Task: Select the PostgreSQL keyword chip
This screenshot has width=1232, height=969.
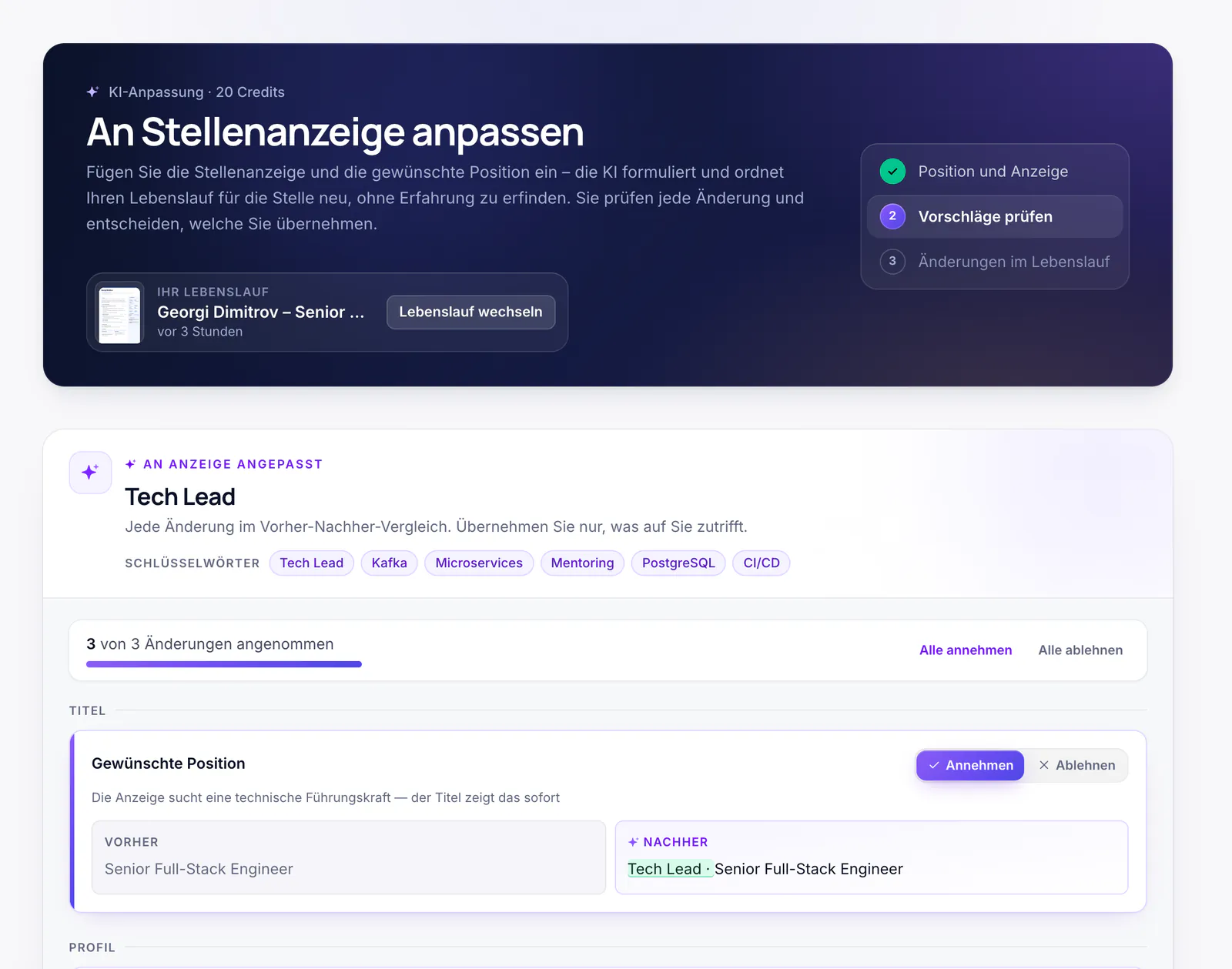Action: pos(678,563)
